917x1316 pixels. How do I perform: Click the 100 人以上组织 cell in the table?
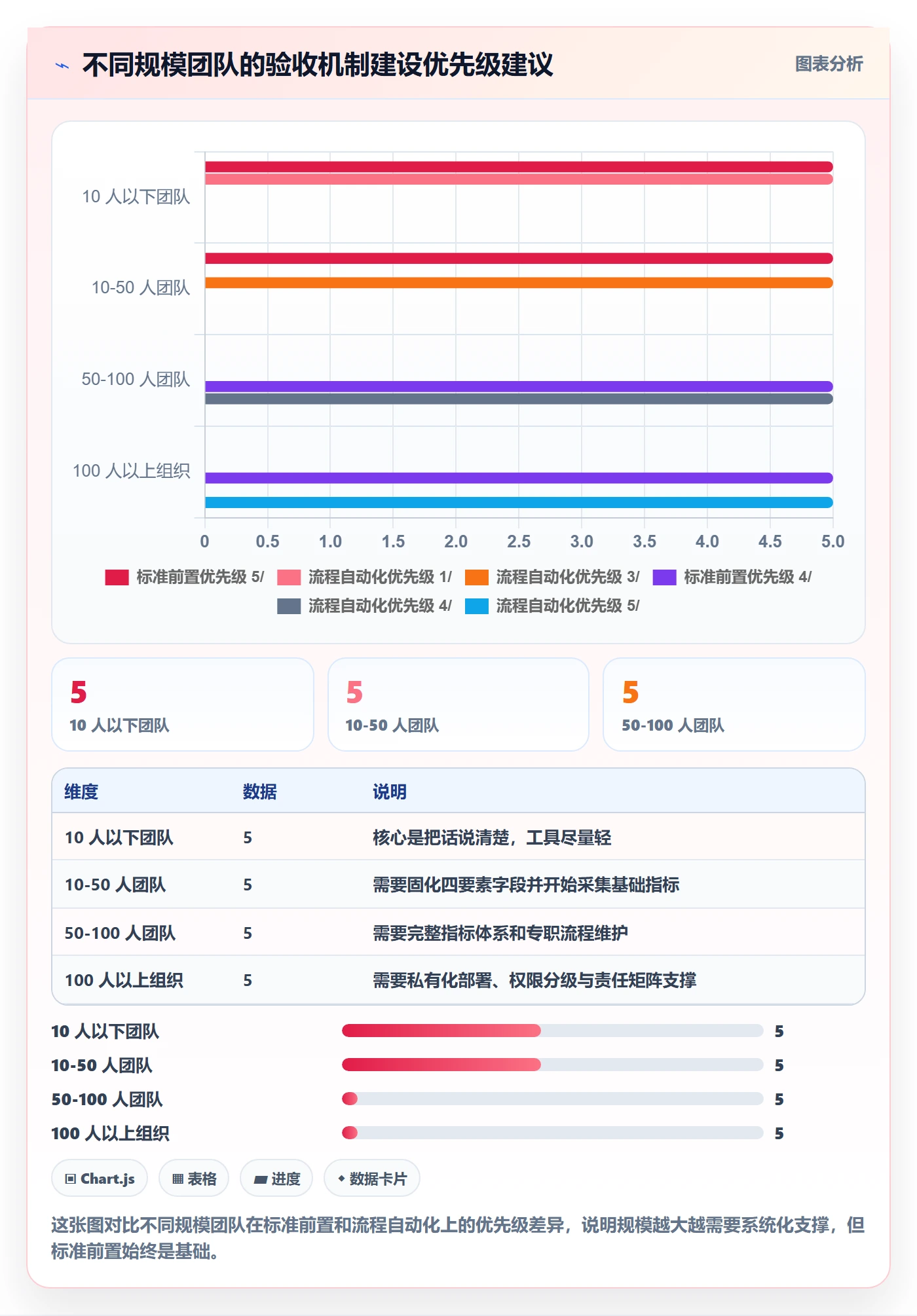click(x=124, y=980)
